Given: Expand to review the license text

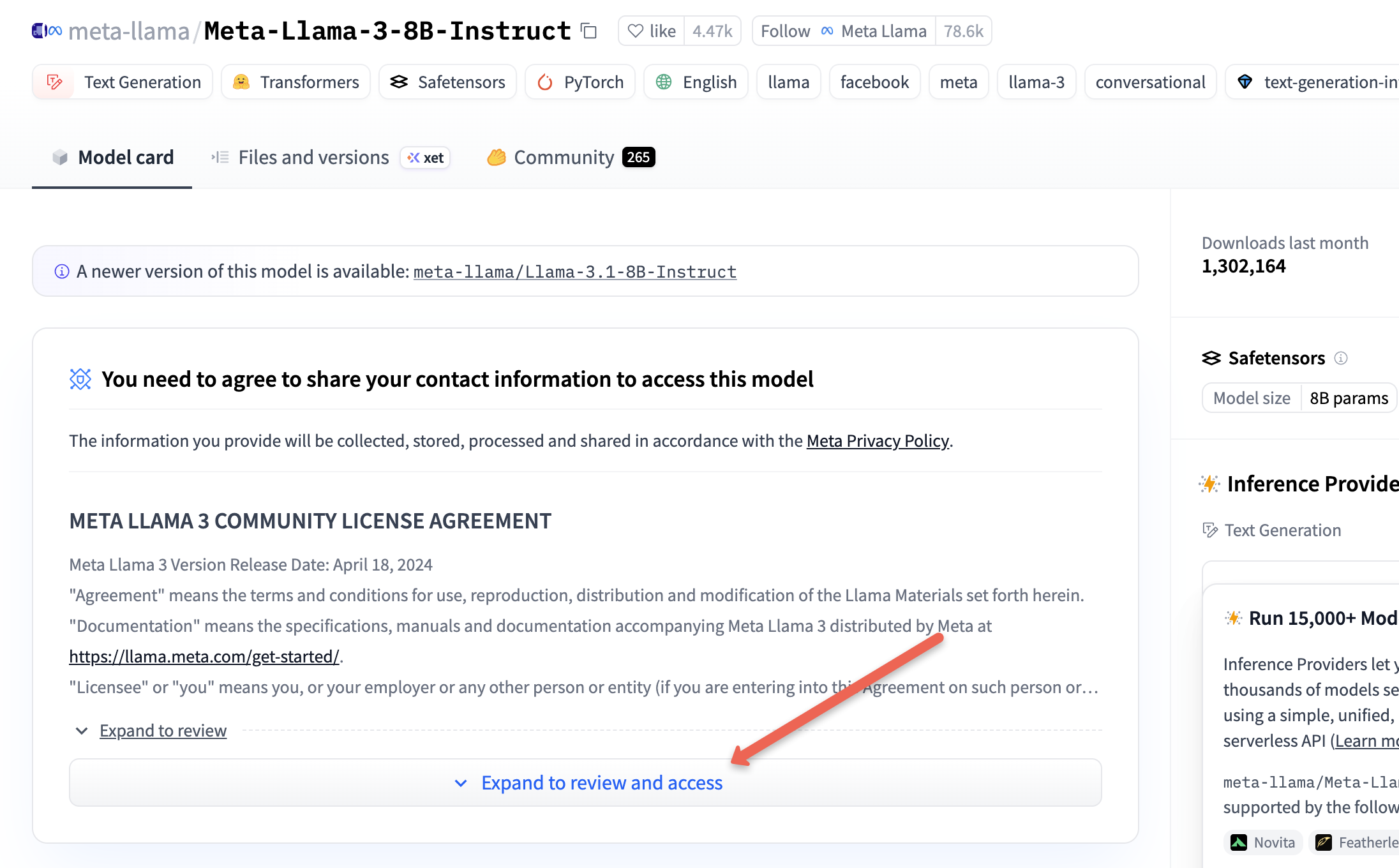Looking at the screenshot, I should [163, 730].
